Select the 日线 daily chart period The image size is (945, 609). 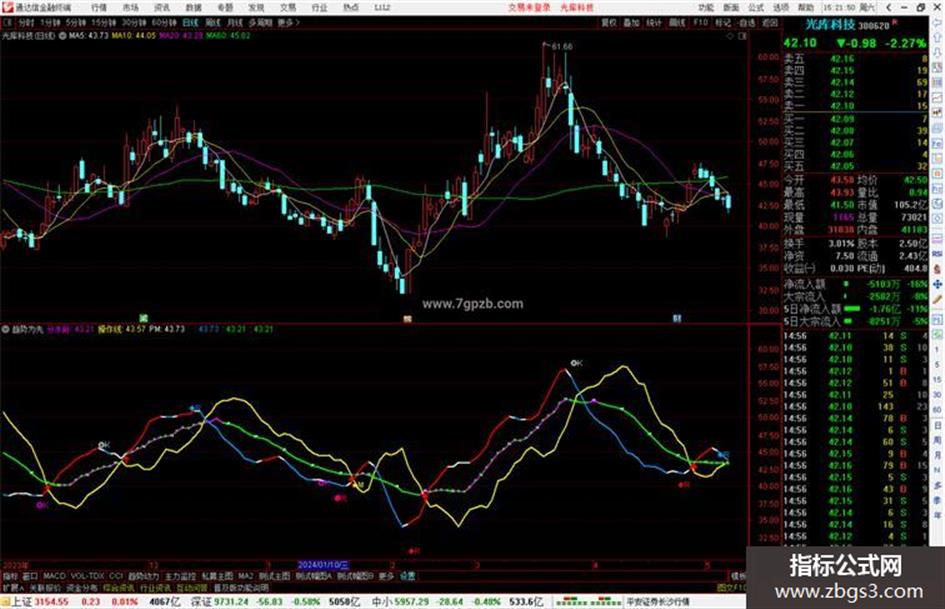pos(190,23)
